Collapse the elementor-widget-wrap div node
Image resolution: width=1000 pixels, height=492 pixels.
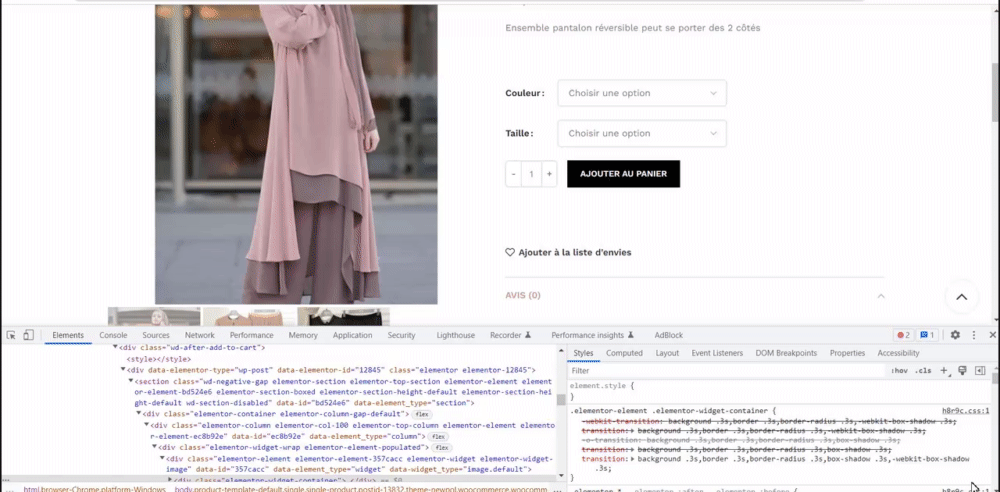(154, 448)
